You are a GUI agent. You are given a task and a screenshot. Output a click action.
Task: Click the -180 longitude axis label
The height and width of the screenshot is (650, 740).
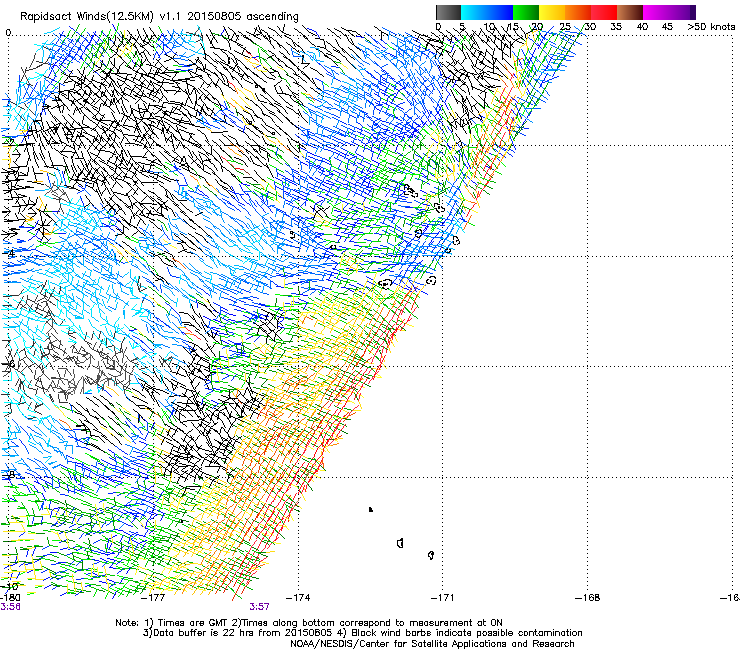(10, 598)
